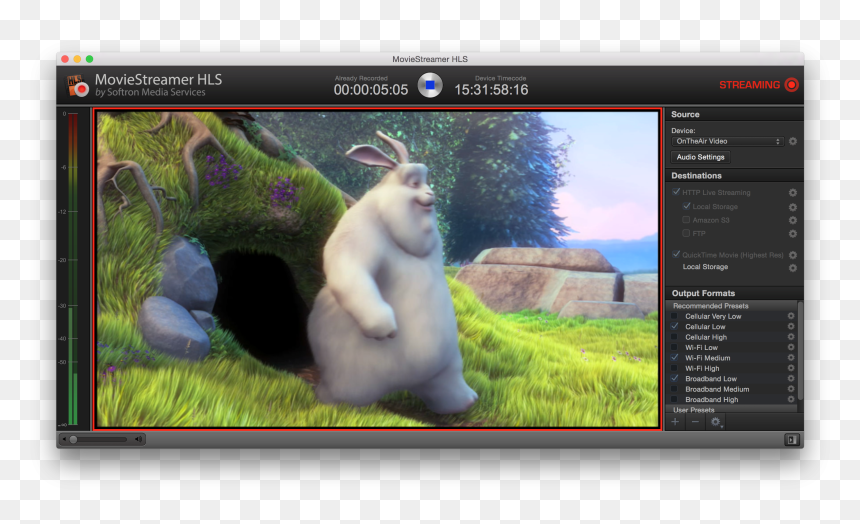Add a new preset with the plus button
Screen dimensions: 860x524
coord(675,422)
